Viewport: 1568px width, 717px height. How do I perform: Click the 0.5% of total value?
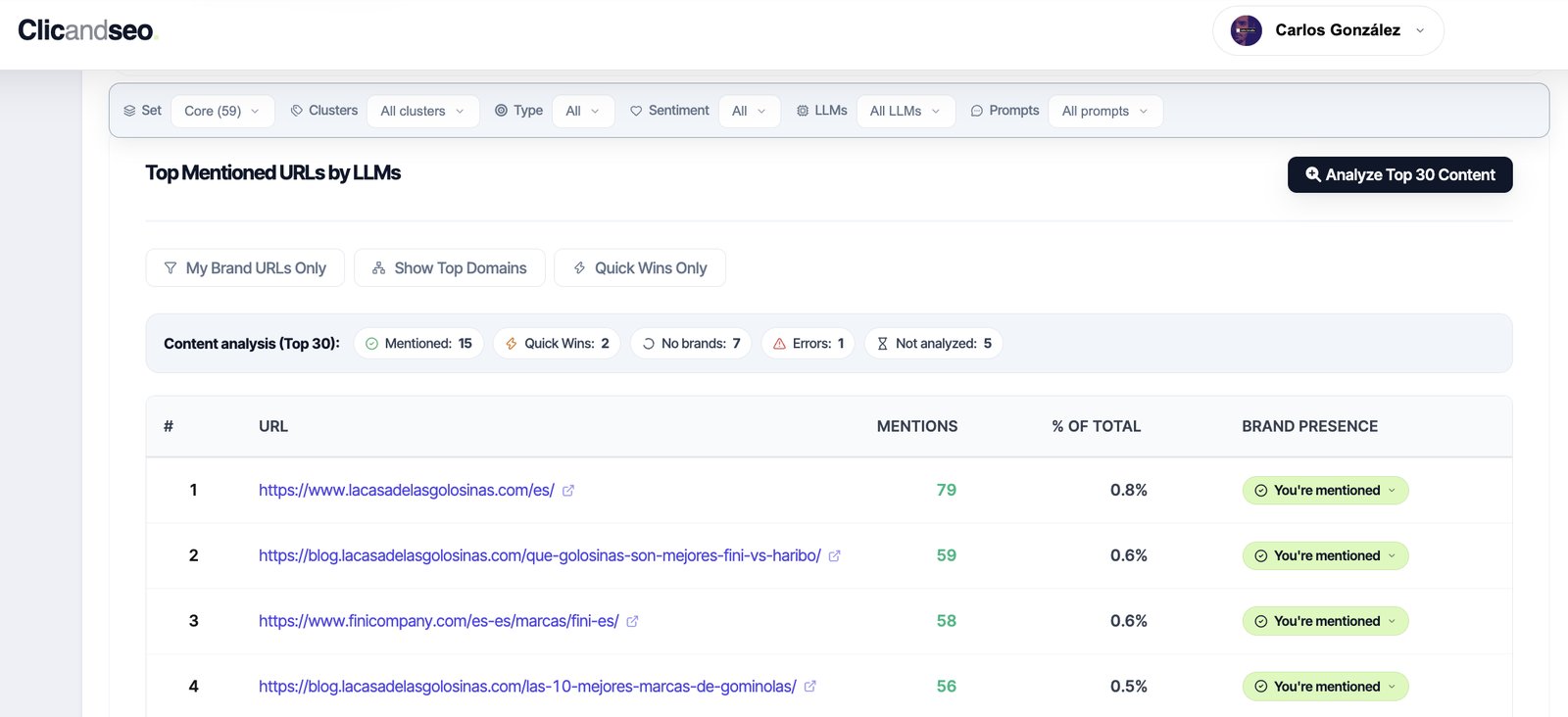pos(1129,687)
